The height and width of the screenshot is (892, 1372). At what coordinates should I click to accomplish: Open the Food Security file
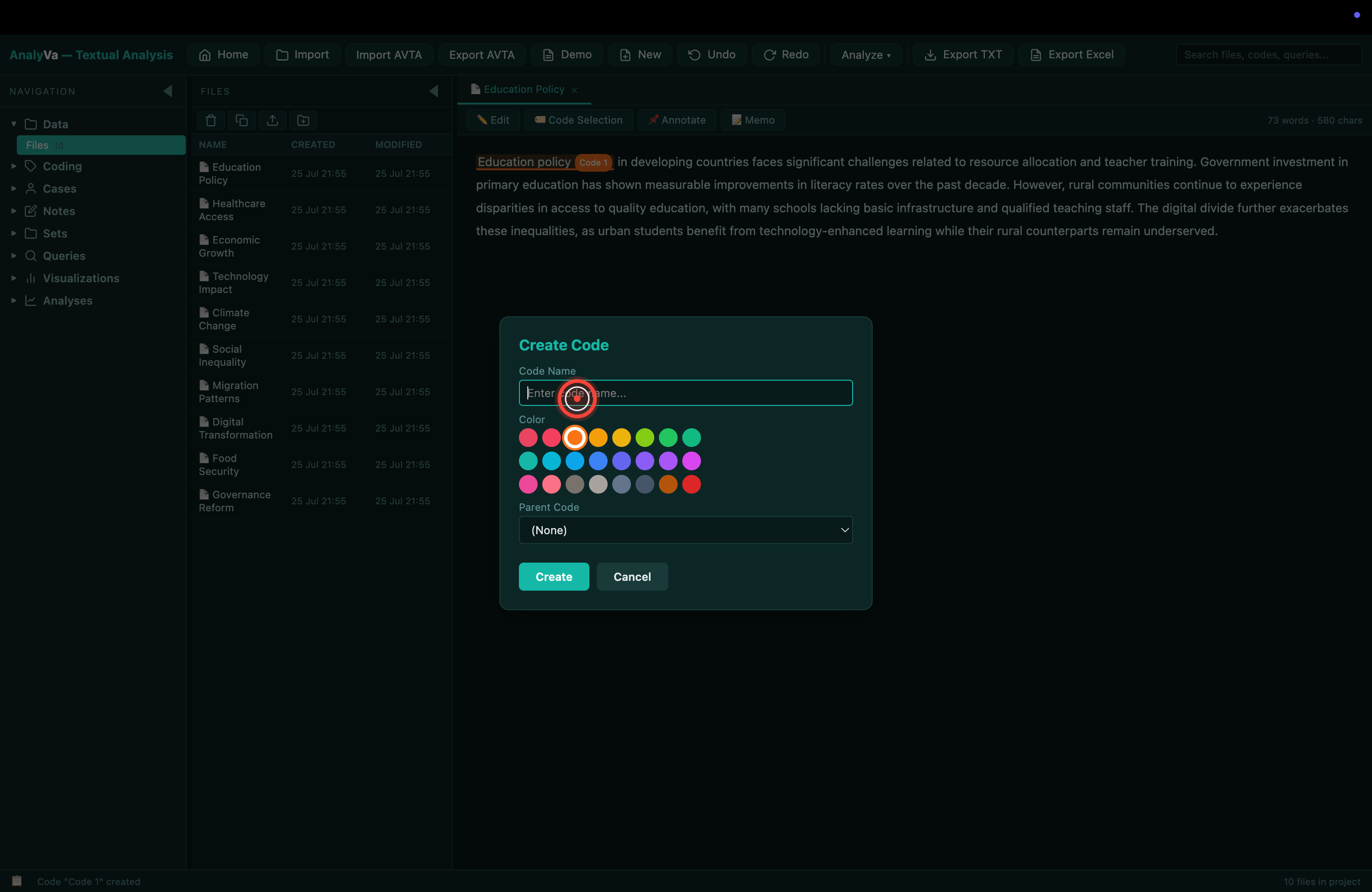click(322, 465)
